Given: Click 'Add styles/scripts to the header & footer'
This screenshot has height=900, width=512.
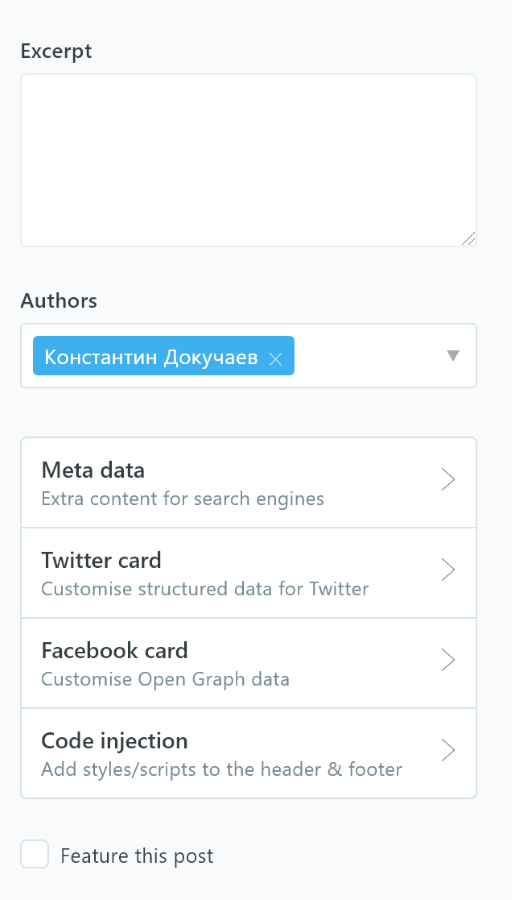Looking at the screenshot, I should [222, 769].
